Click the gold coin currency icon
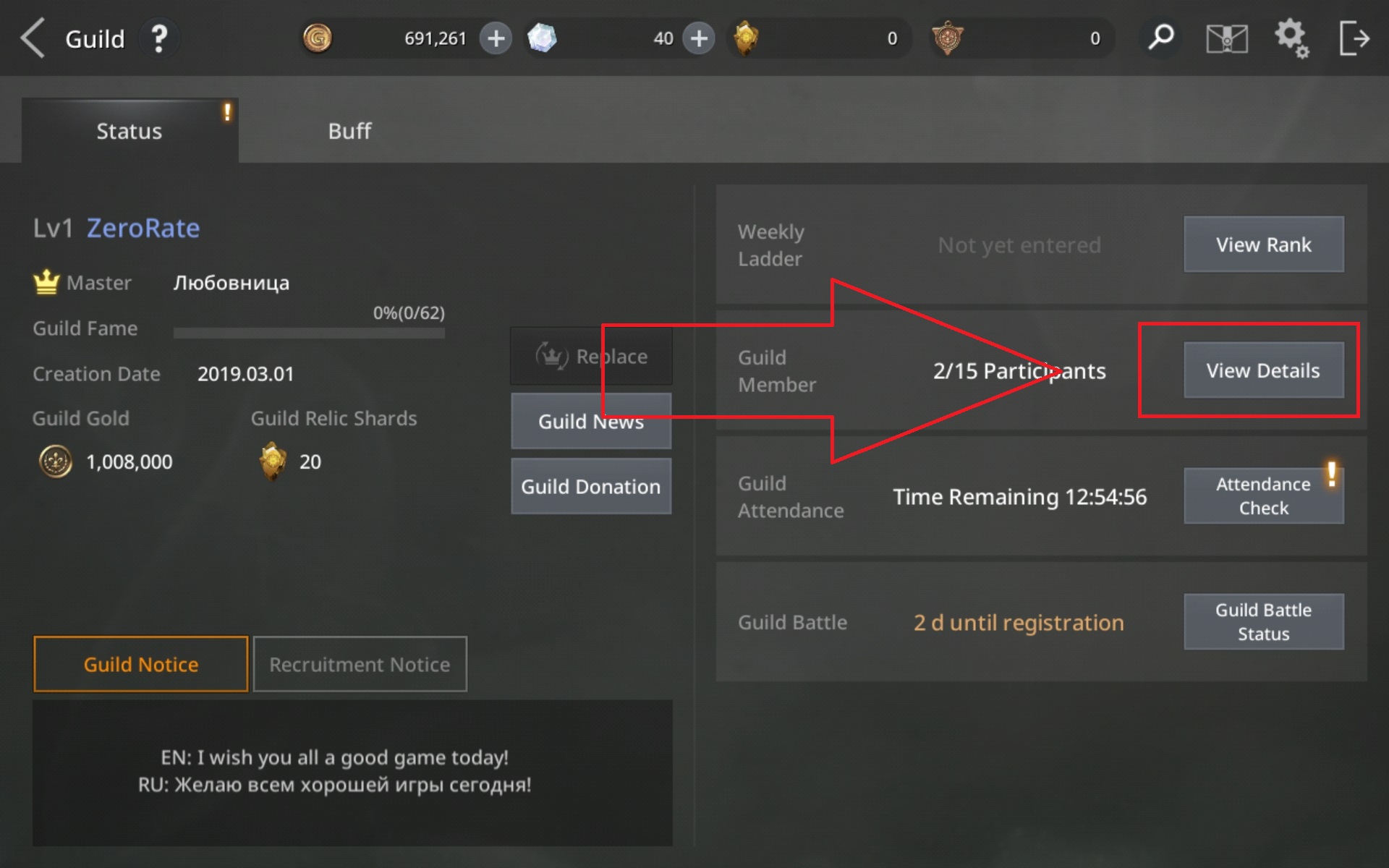 coord(317,38)
